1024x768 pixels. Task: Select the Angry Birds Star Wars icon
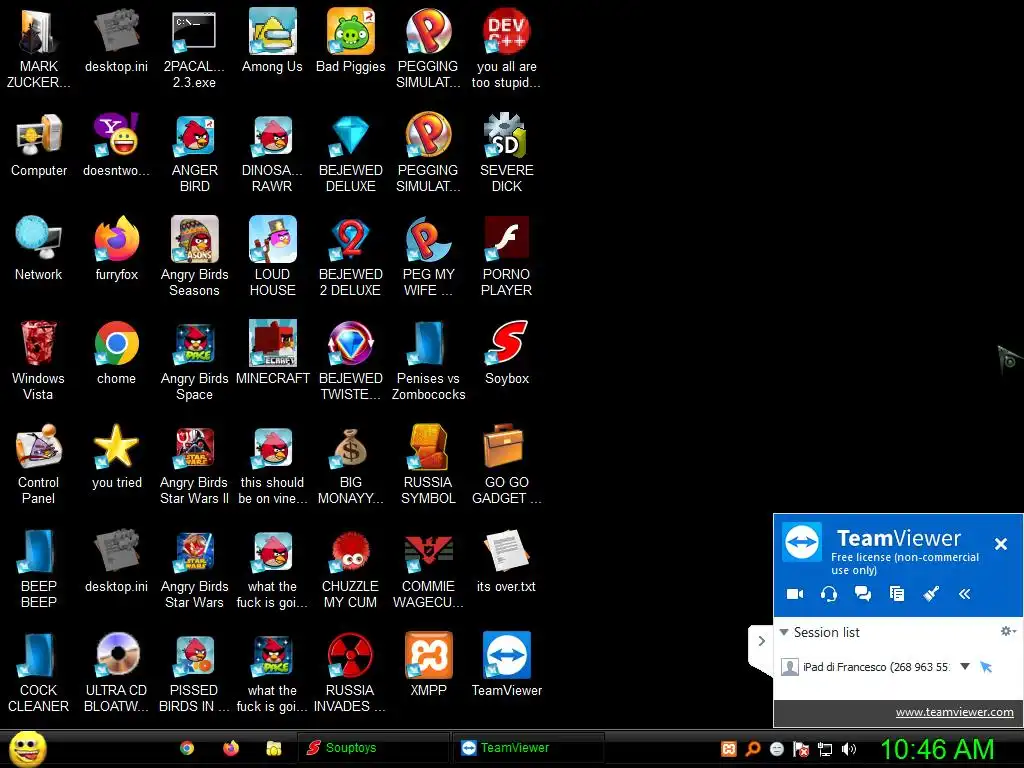195,568
